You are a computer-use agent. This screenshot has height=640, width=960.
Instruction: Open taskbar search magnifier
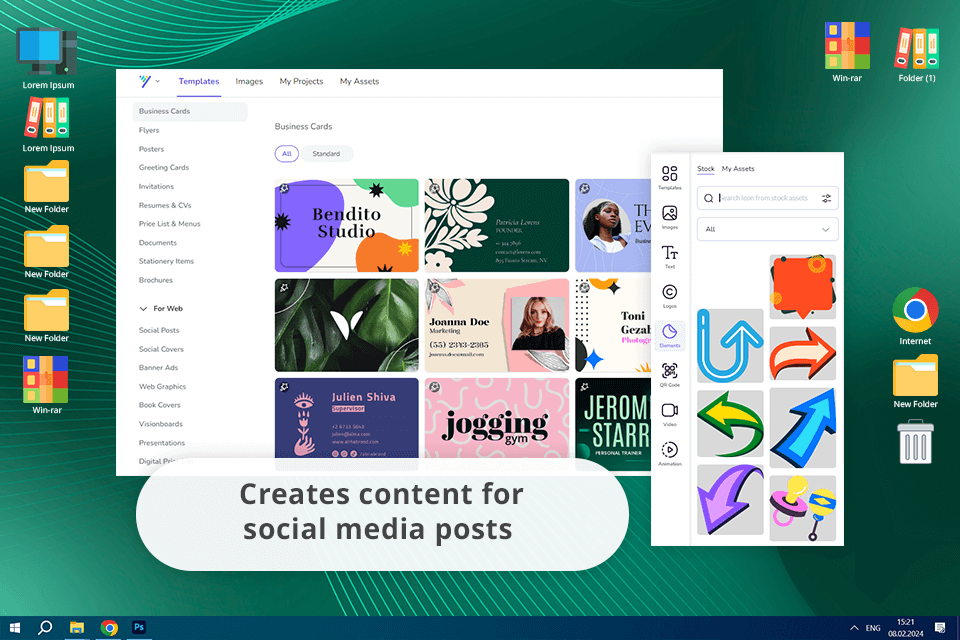click(x=45, y=628)
